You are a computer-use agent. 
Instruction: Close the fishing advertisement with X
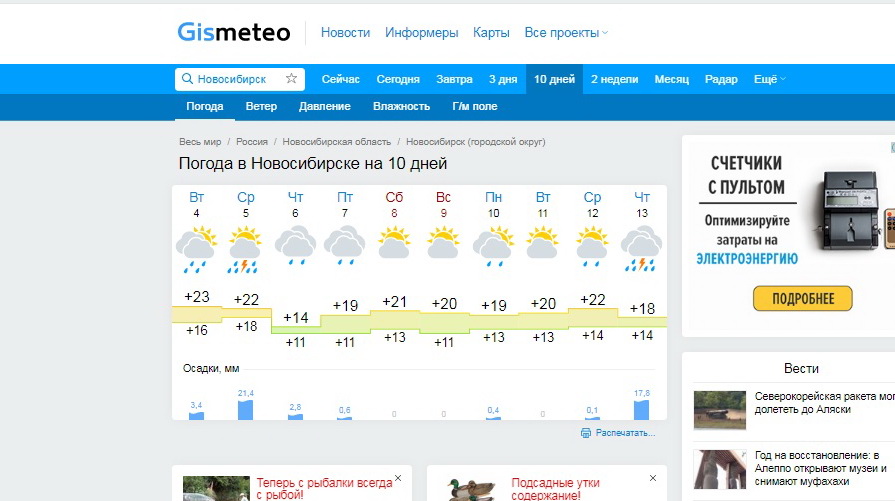tap(397, 478)
